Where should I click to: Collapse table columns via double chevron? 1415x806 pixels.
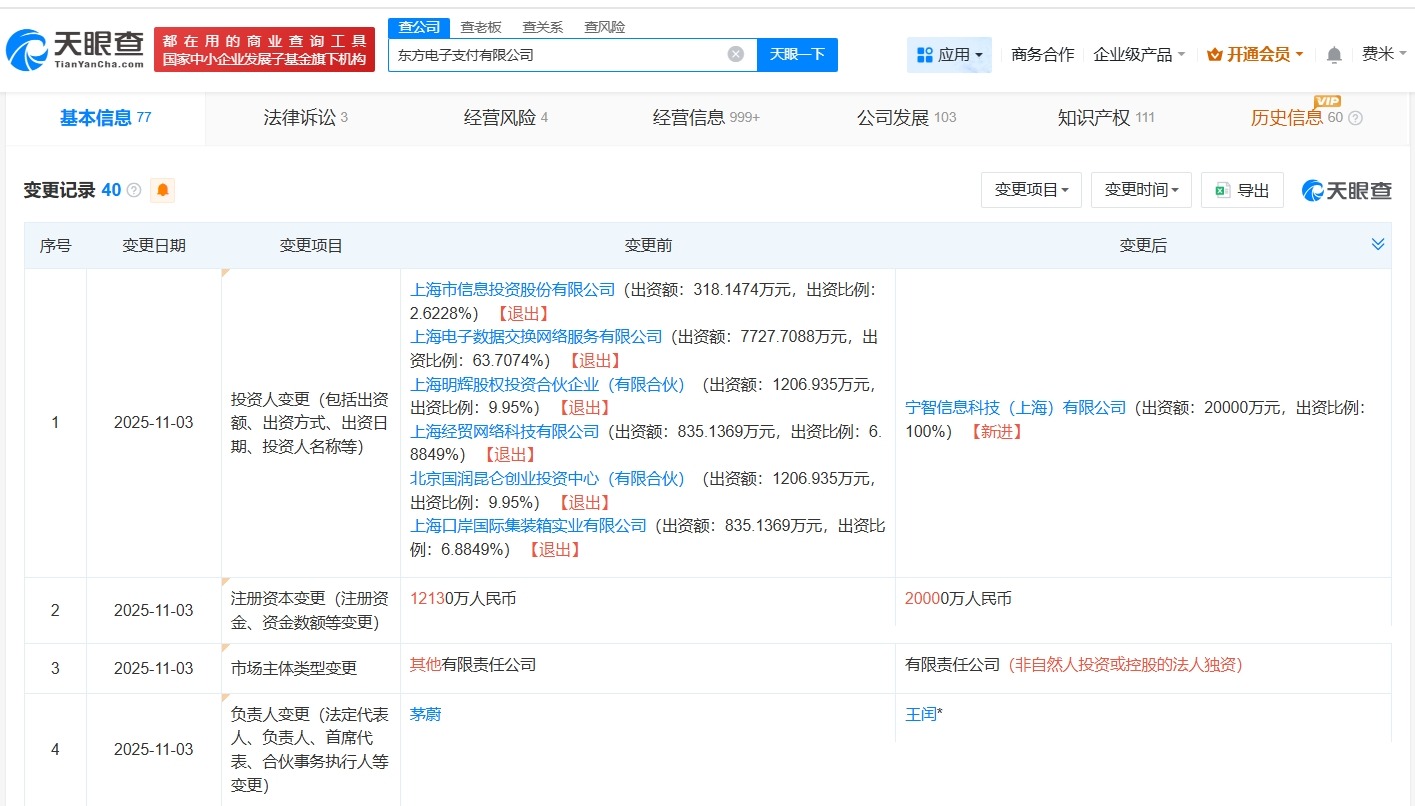[x=1377, y=243]
